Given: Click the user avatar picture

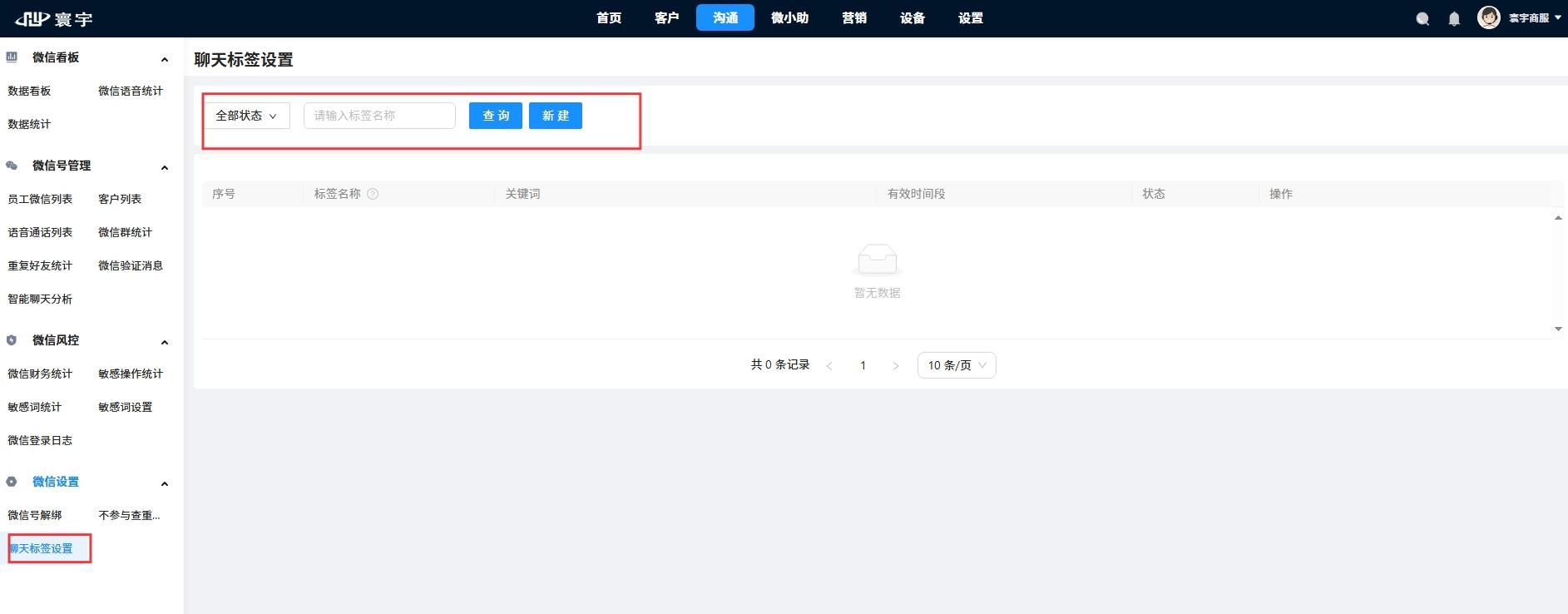Looking at the screenshot, I should pos(1488,17).
